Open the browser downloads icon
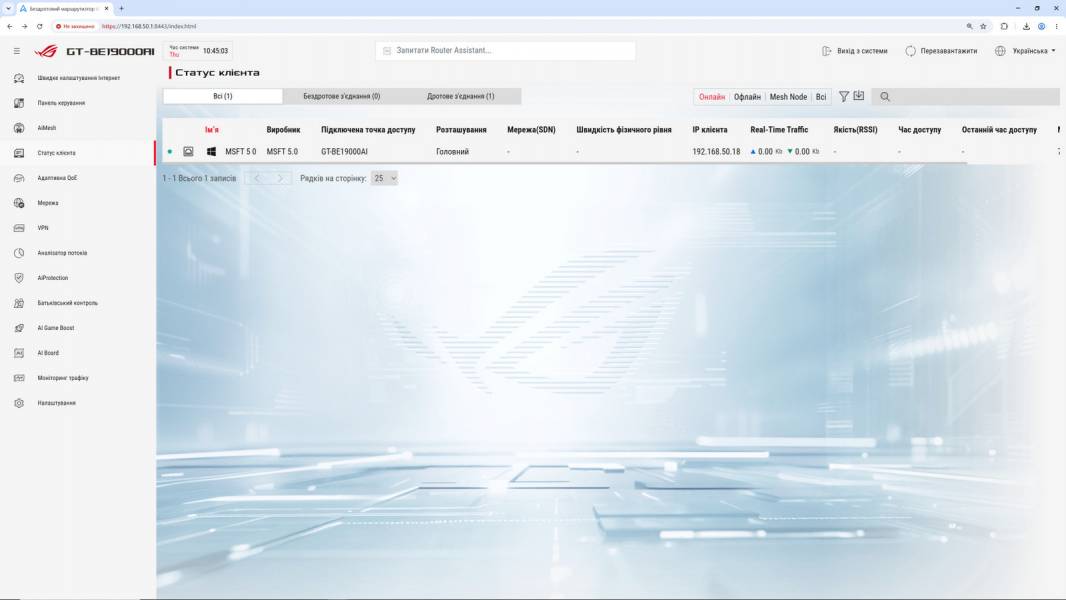The height and width of the screenshot is (600, 1066). pos(1027,27)
